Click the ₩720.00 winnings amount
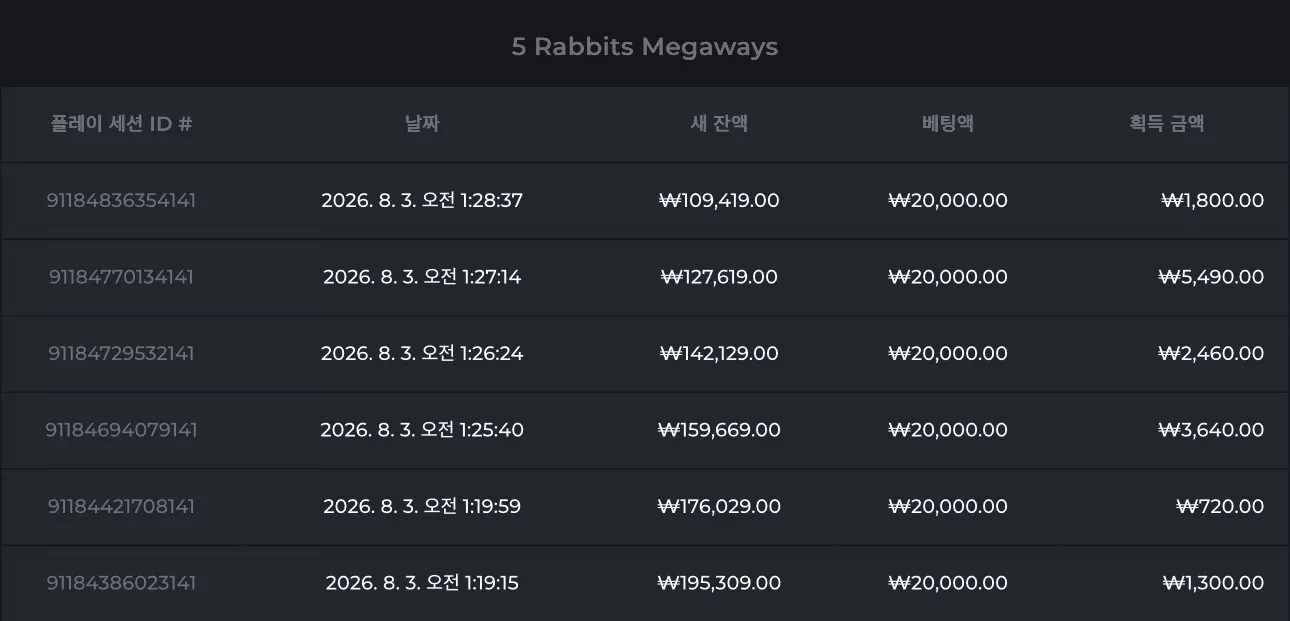 [x=1220, y=506]
